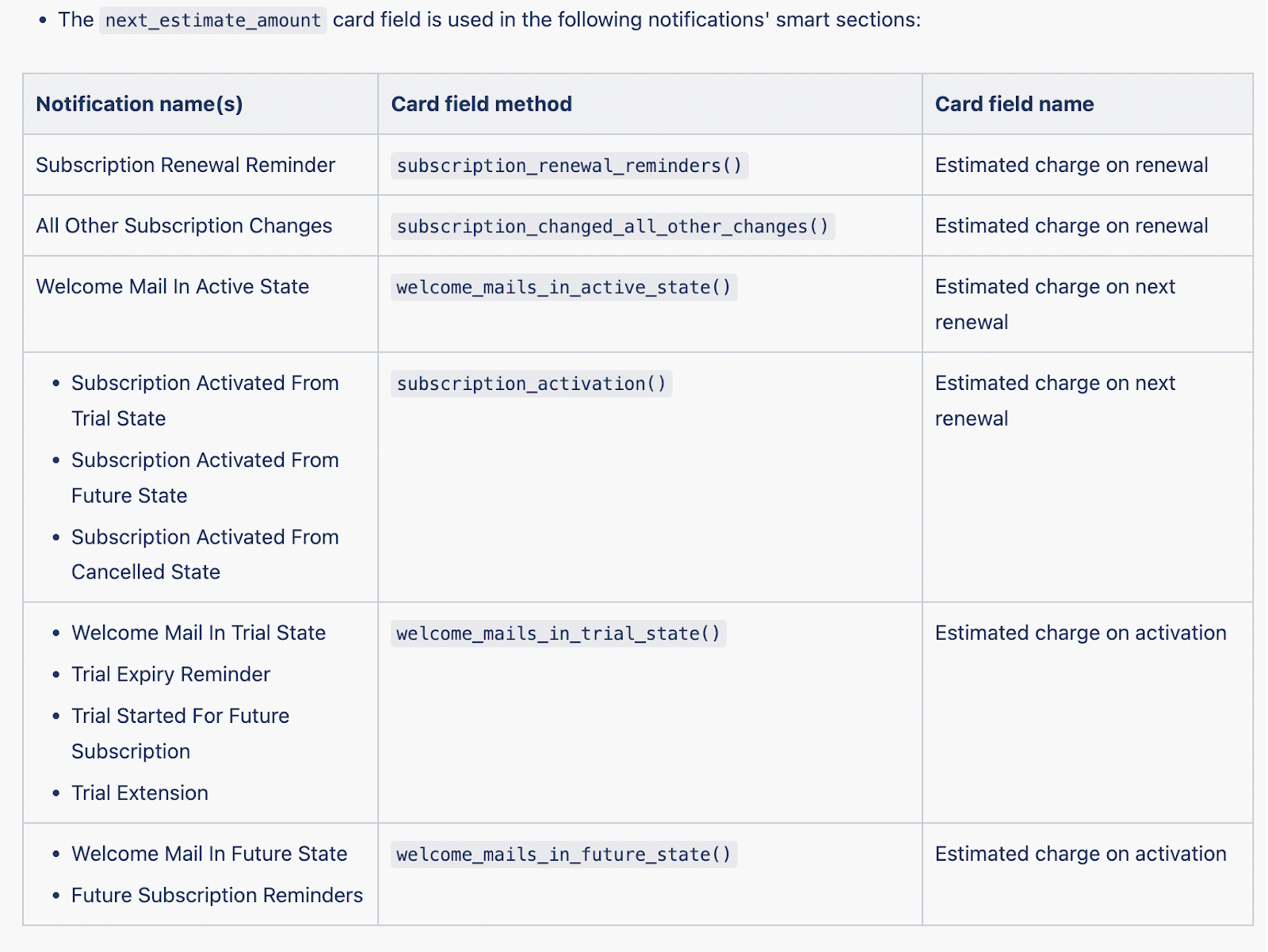The image size is (1268, 952).
Task: Click the next_estimate_amount inline code
Action: point(212,20)
